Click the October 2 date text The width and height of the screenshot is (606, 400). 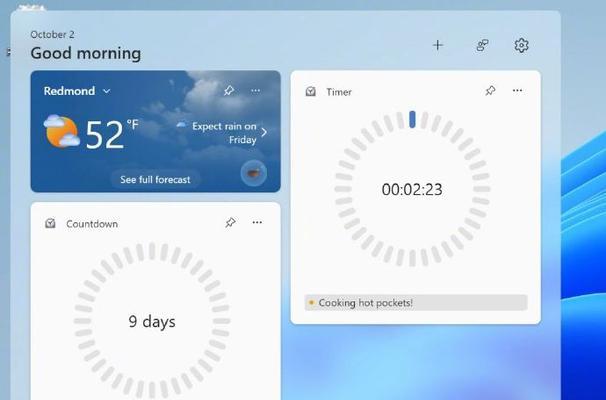[x=52, y=34]
